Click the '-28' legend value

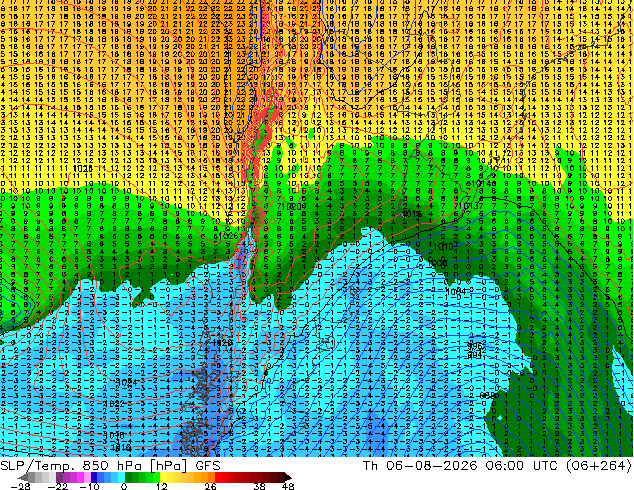(x=20, y=486)
